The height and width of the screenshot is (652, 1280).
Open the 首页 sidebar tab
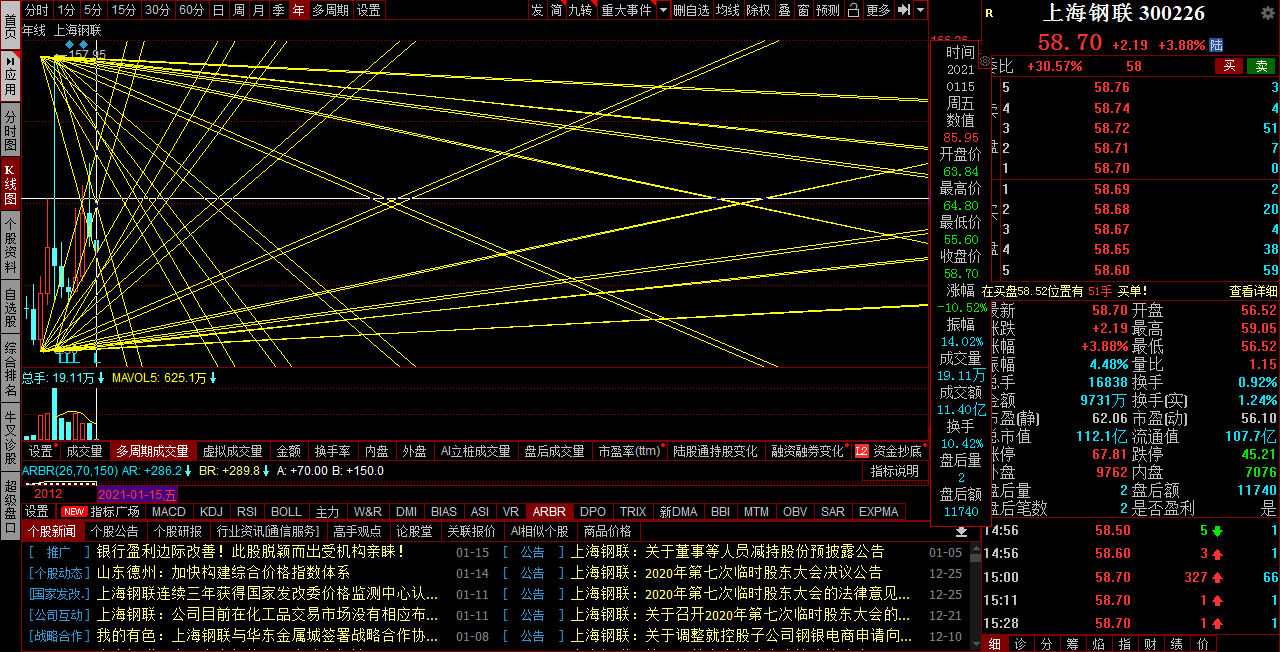(x=10, y=27)
